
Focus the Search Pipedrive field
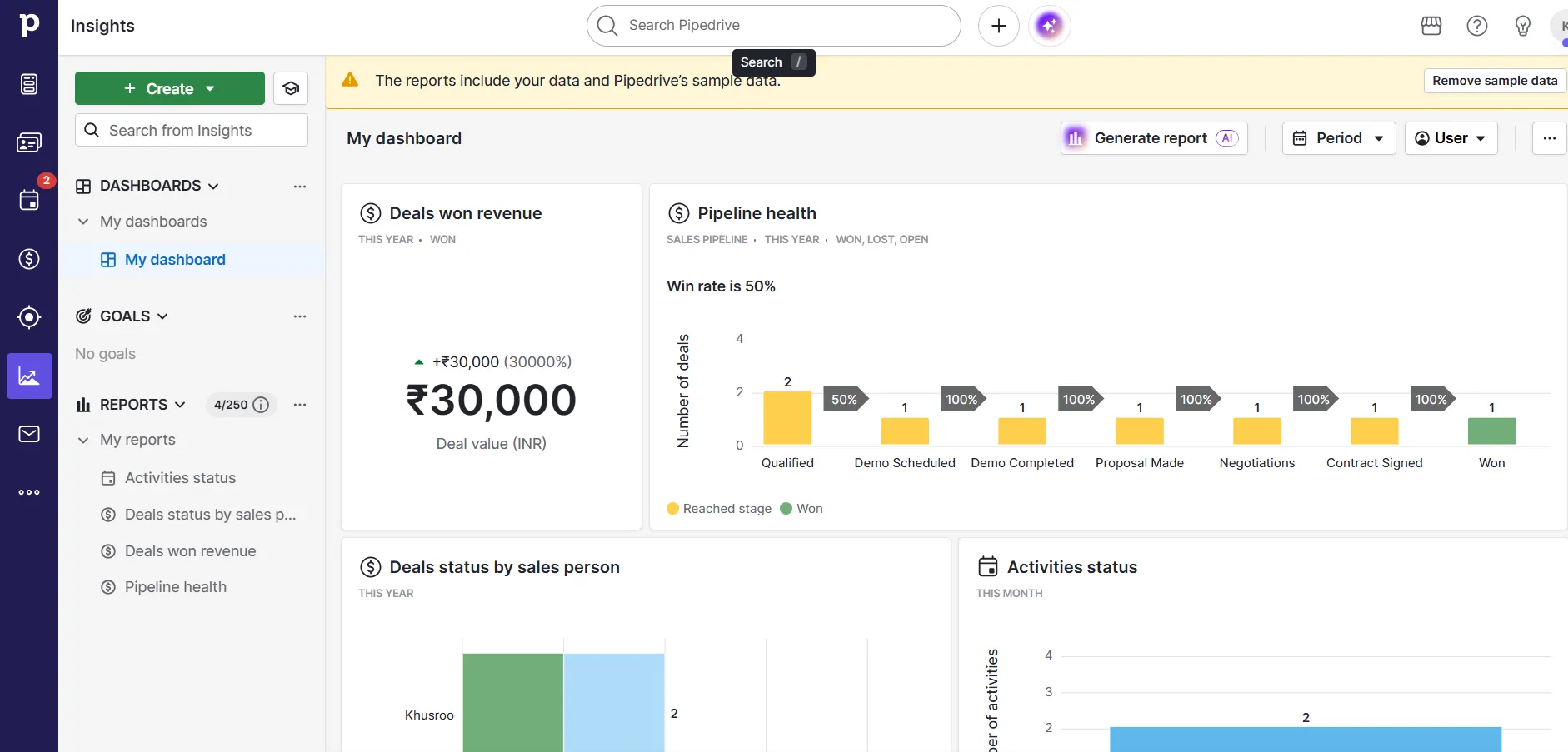pos(774,26)
